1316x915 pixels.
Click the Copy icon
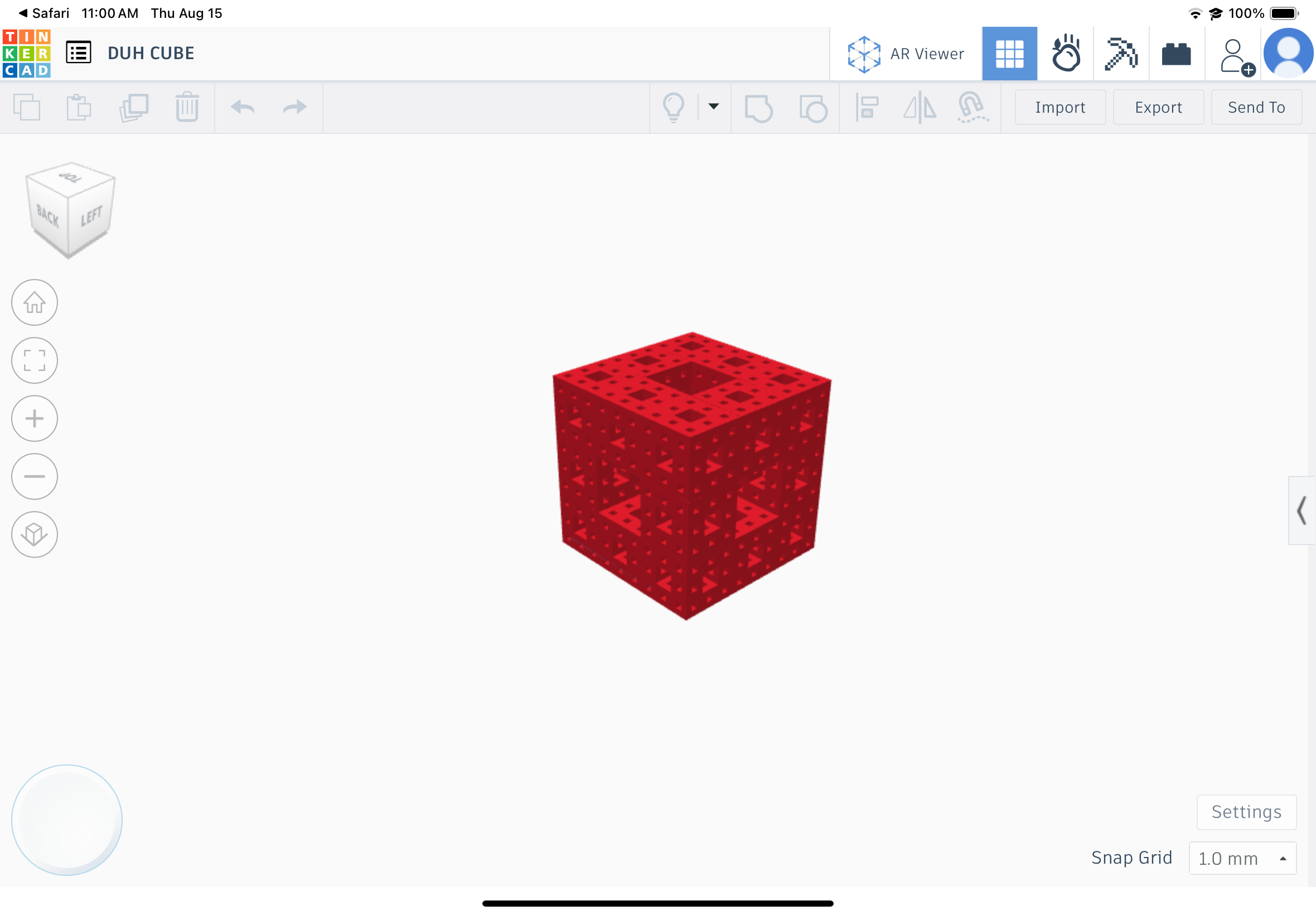(x=27, y=107)
